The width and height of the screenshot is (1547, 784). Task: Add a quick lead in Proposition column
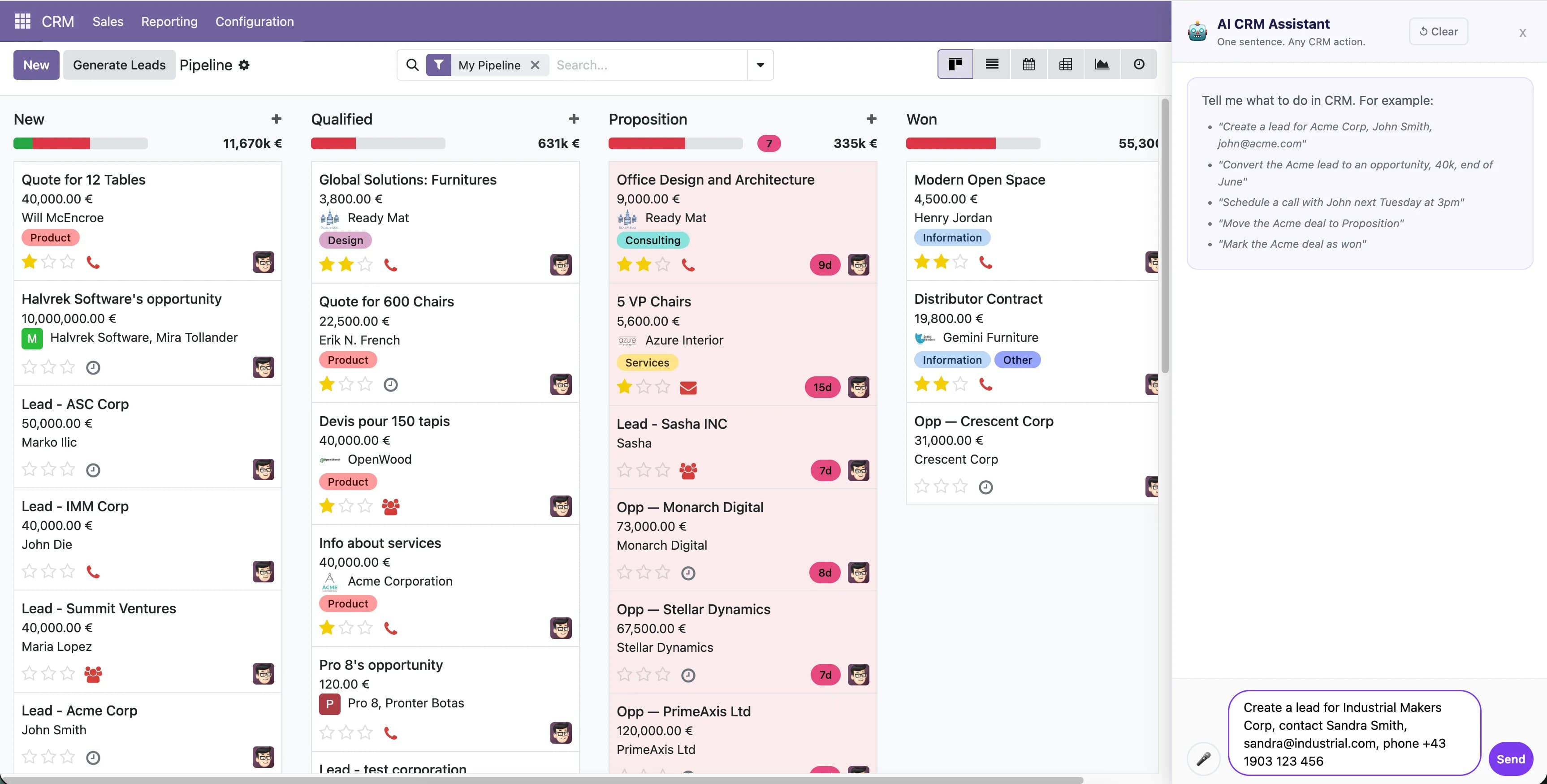coord(871,119)
